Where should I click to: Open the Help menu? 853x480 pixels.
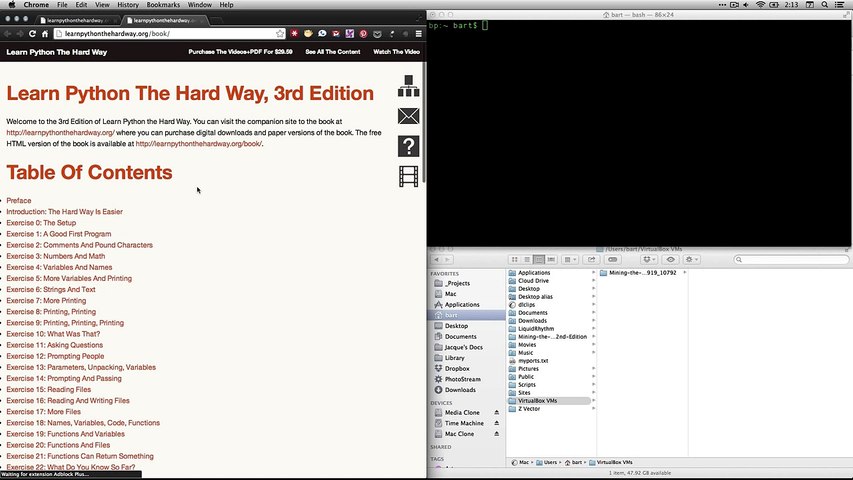pos(226,4)
